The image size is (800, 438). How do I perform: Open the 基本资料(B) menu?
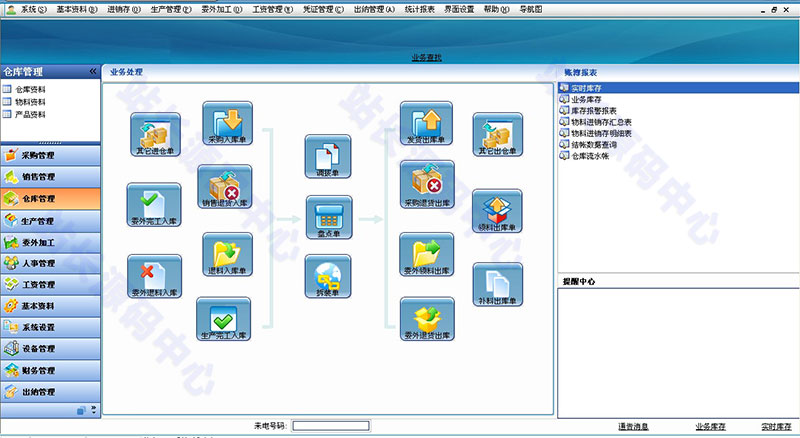[77, 9]
